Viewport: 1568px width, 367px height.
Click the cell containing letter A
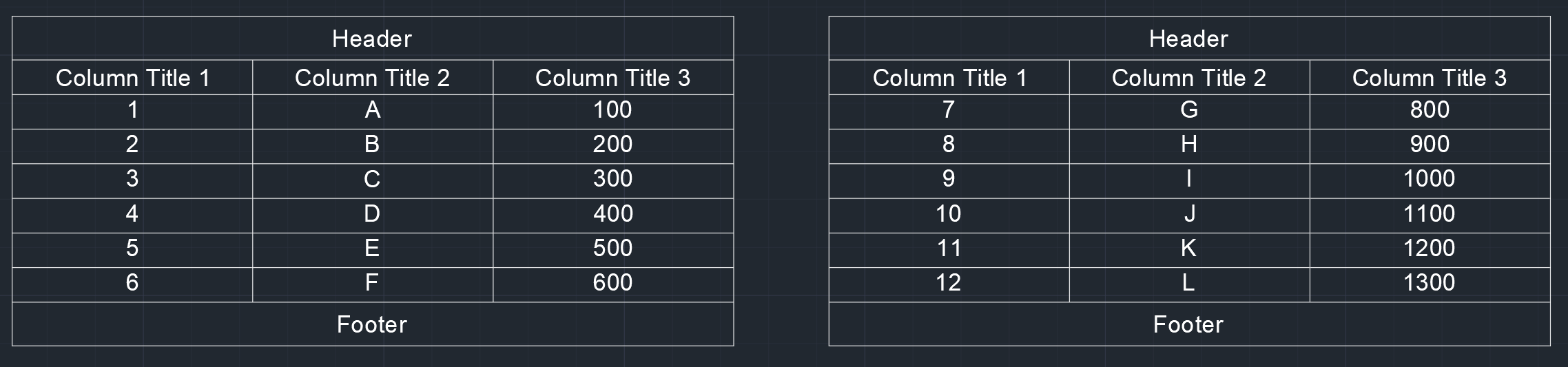(372, 110)
